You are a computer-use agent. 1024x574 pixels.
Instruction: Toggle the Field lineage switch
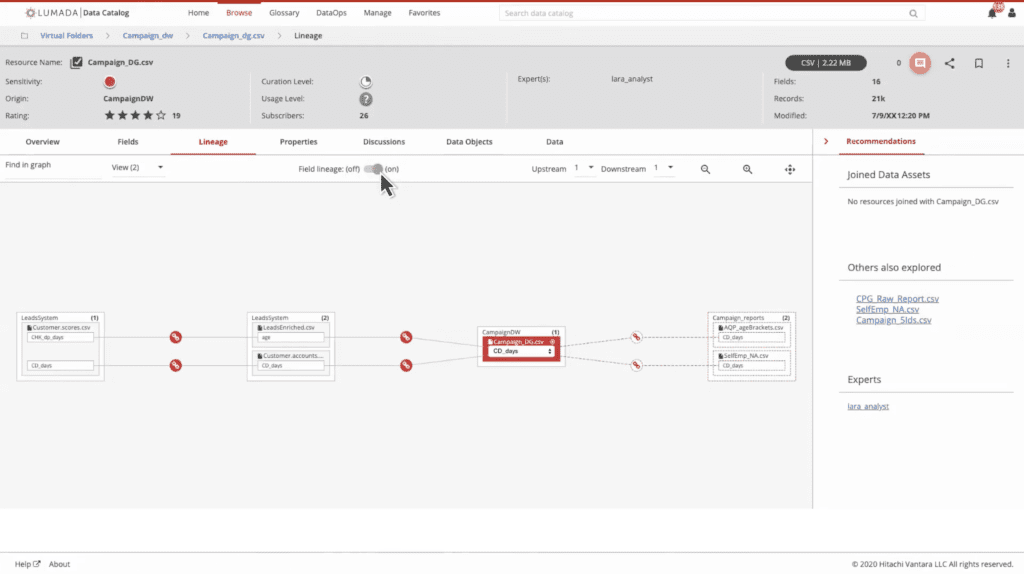374,169
